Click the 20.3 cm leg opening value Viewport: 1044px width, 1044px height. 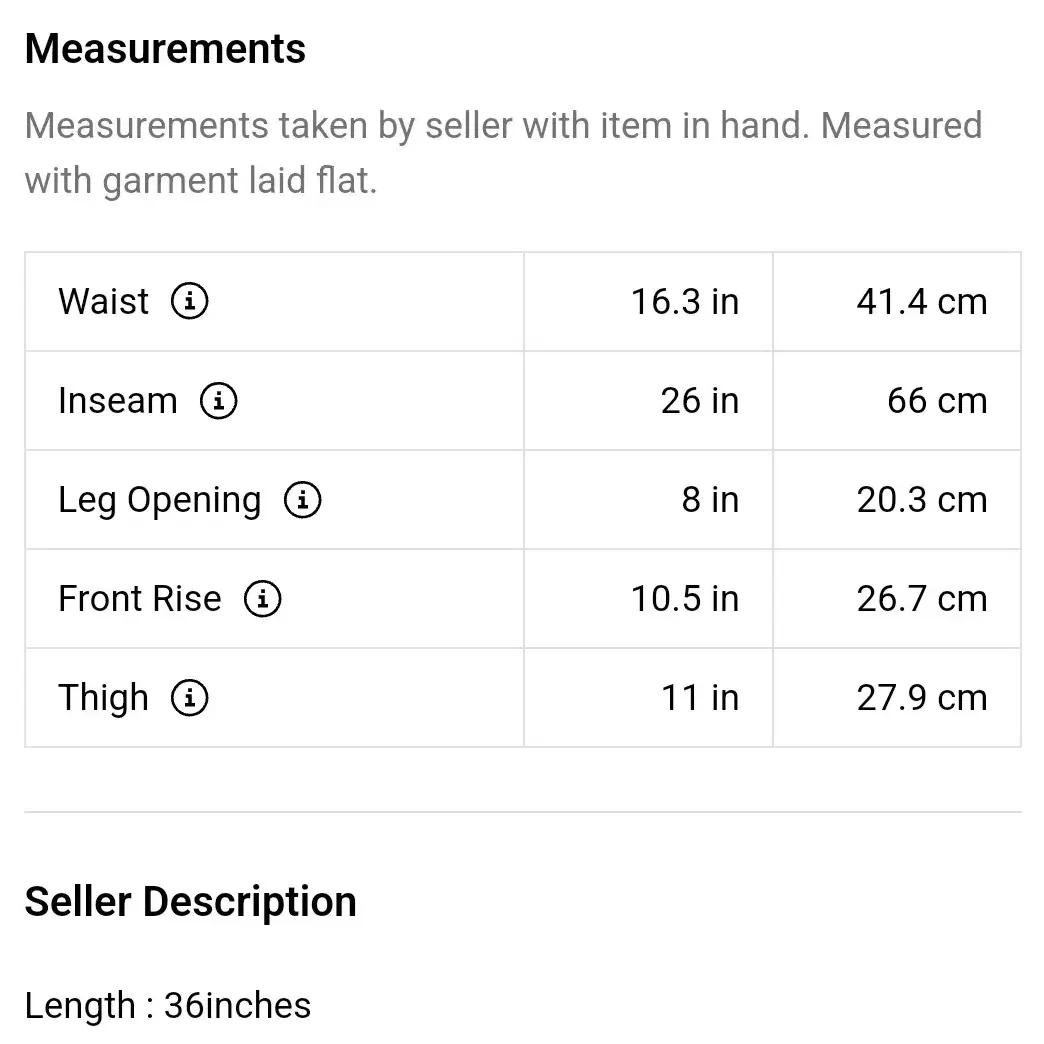922,499
